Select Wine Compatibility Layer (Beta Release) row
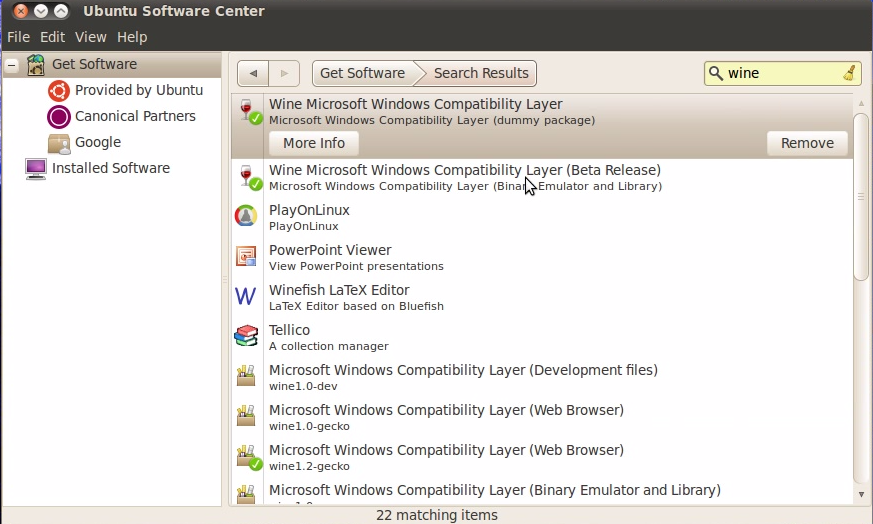873x524 pixels. pyautogui.click(x=542, y=178)
